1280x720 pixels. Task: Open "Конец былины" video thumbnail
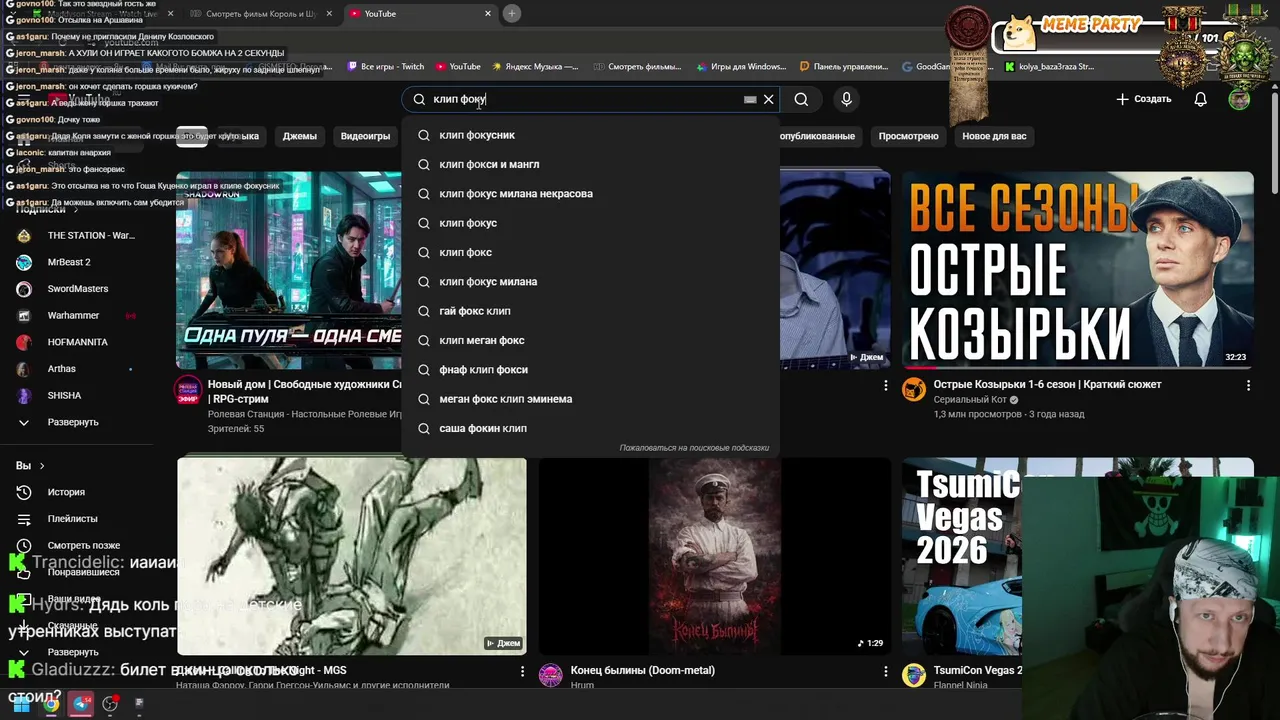click(714, 556)
